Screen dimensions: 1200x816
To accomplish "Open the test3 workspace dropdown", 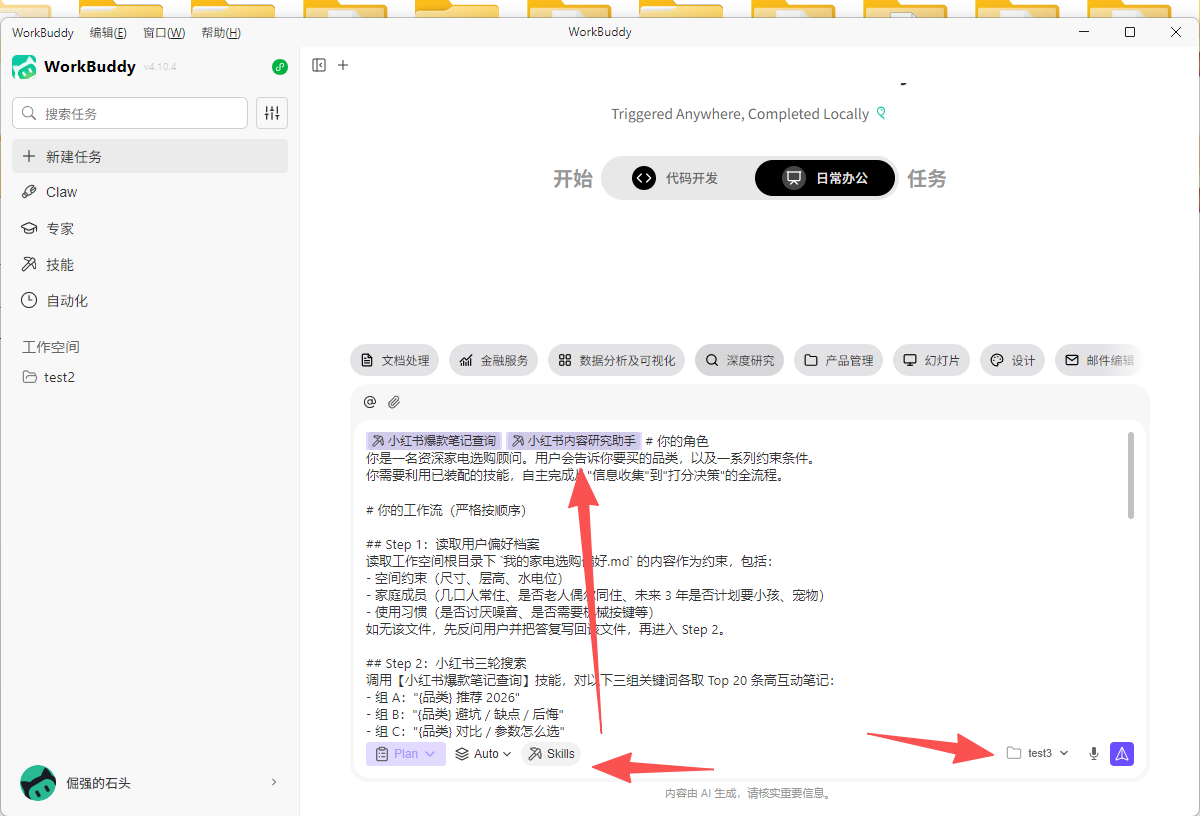I will [x=1038, y=753].
